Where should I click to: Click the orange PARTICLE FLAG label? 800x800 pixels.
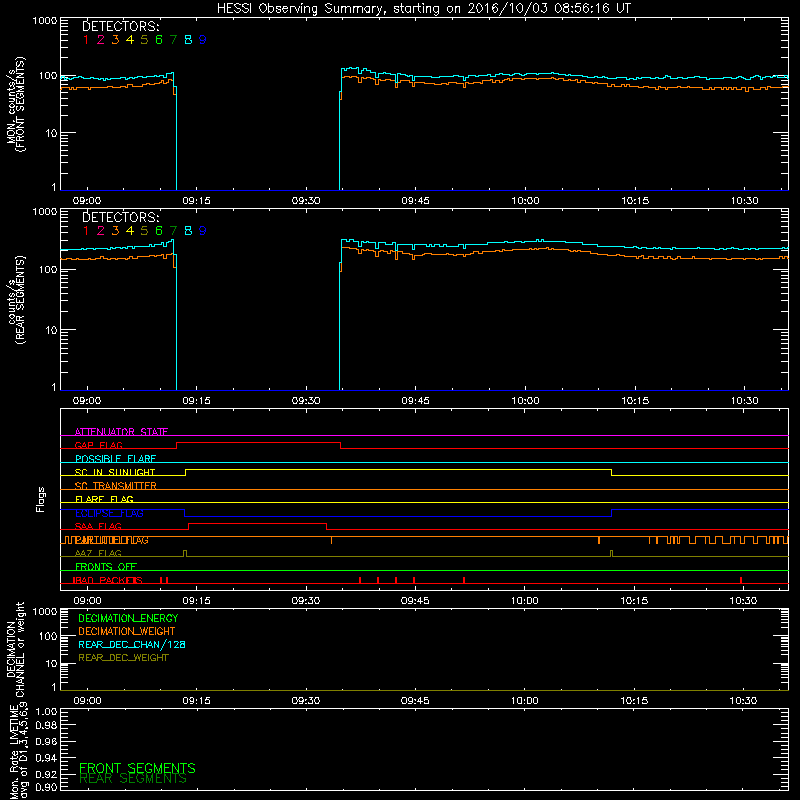(111, 540)
